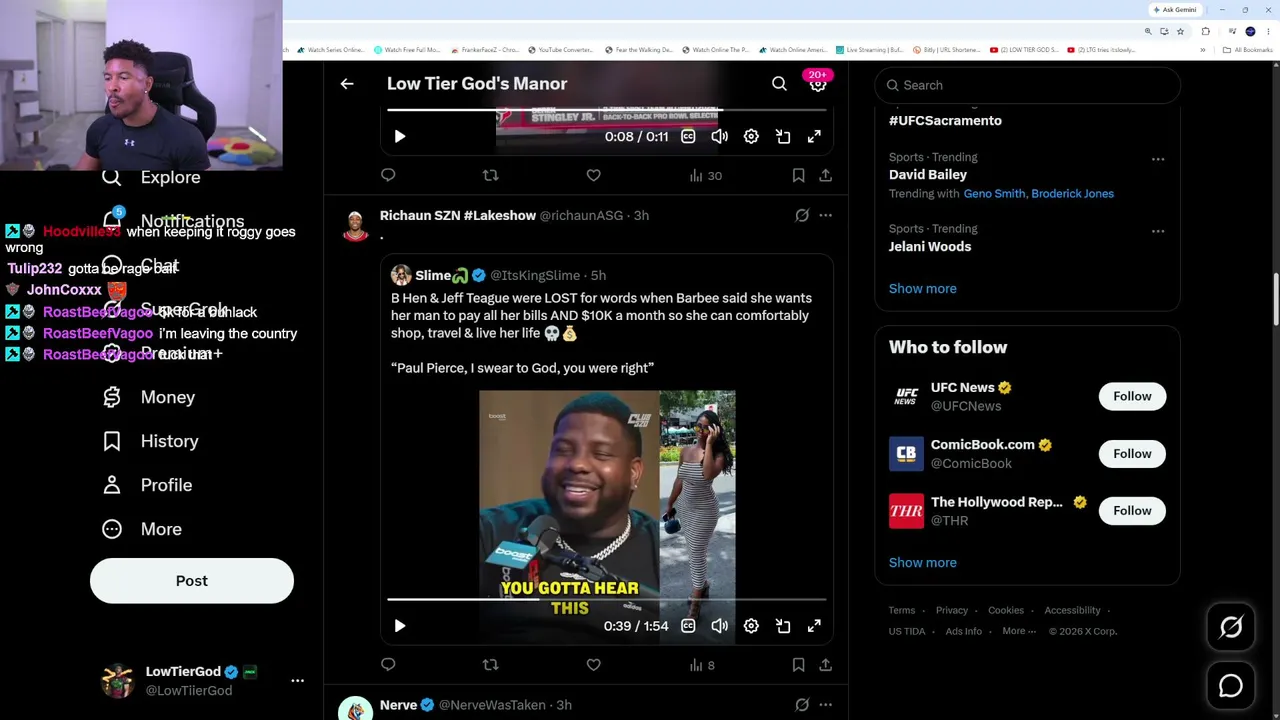Open the Grok floating button
Image resolution: width=1280 pixels, height=720 pixels.
pyautogui.click(x=1231, y=628)
